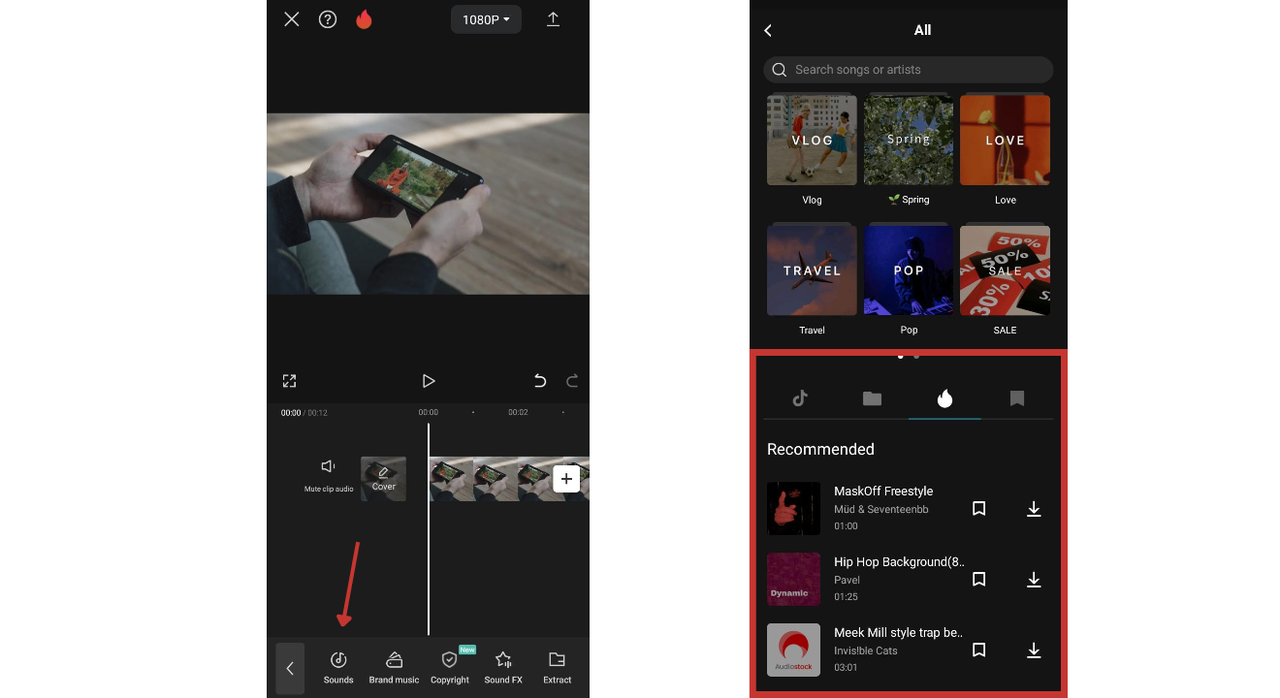Screen dimensions: 1280x698
Task: Mute clip audio on the timeline
Action: pos(329,476)
